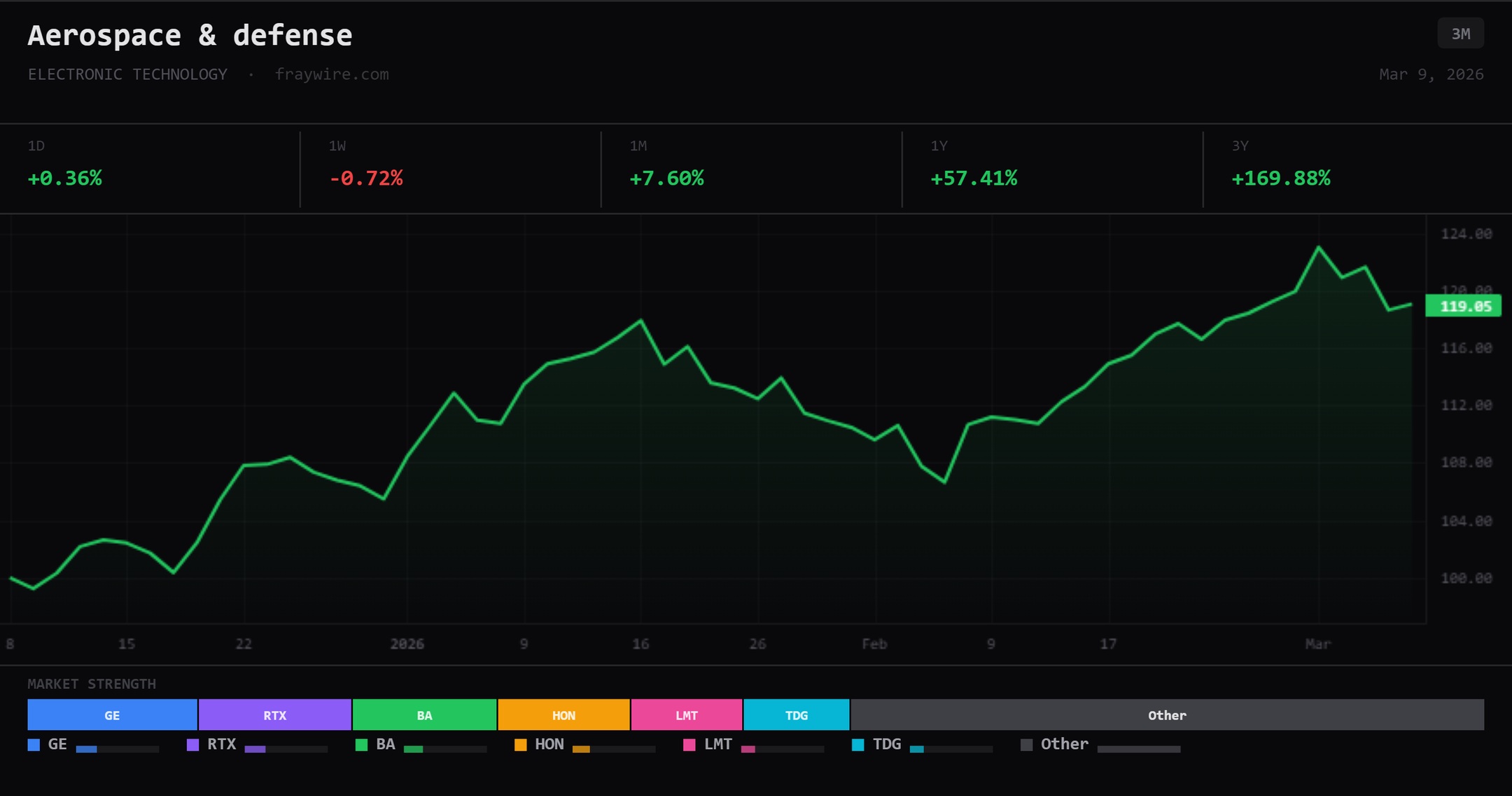
Task: Click the ELECTRONIC TECHNOLOGY sector label
Action: coord(127,74)
